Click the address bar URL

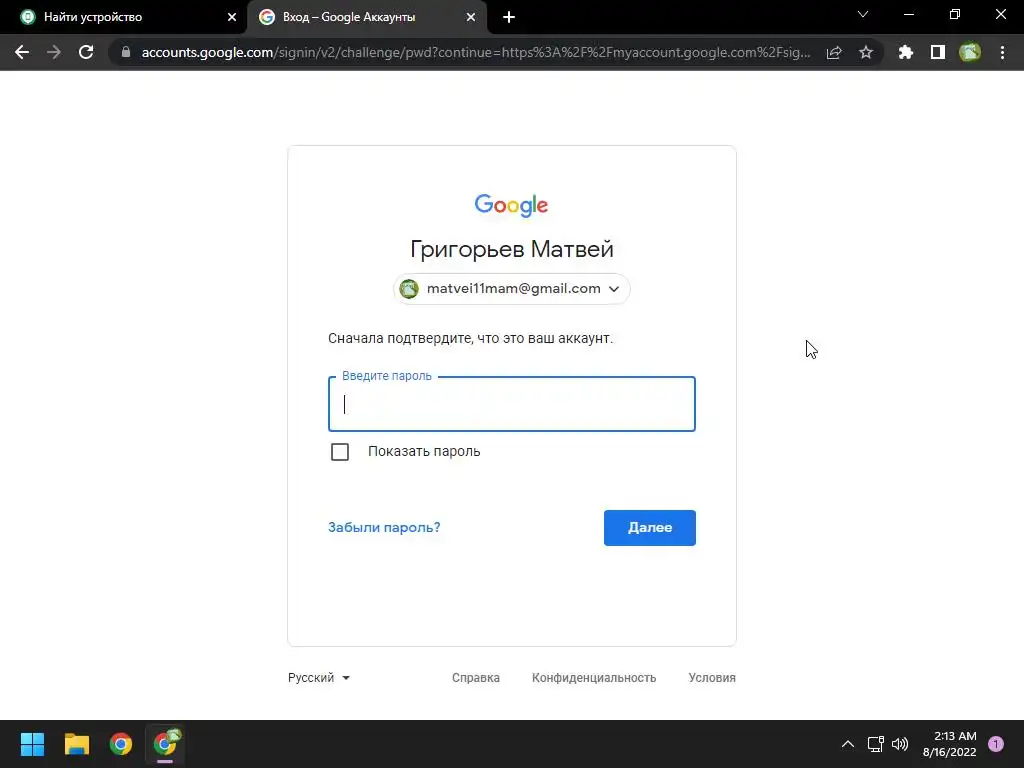tap(476, 52)
